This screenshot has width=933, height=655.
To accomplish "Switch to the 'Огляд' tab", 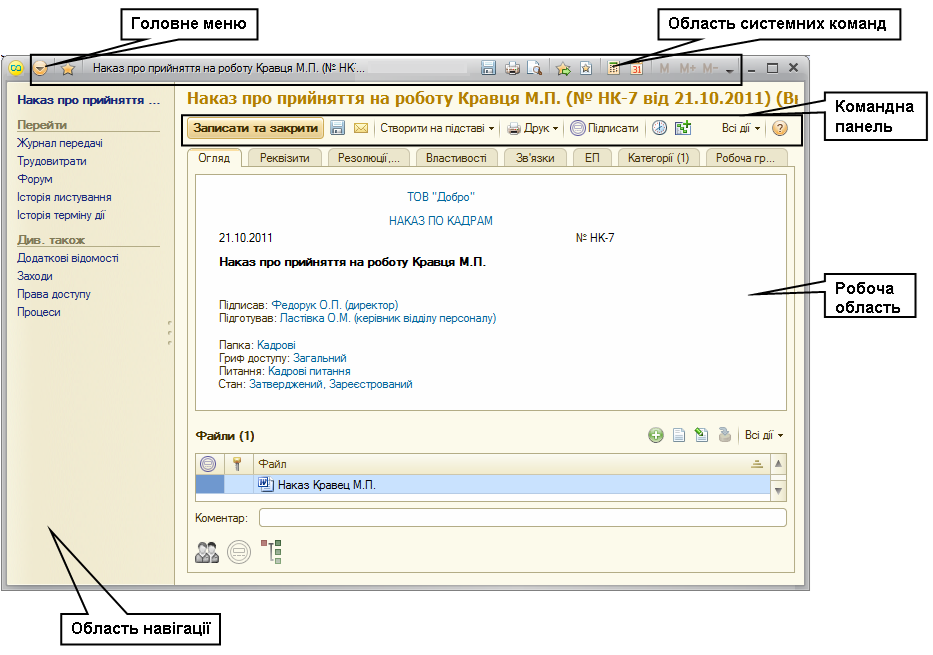I will coord(214,158).
